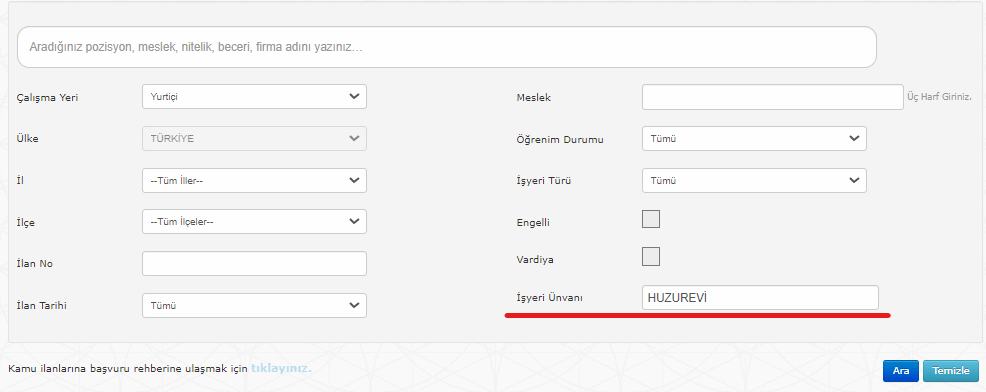Click the chevron arrow of İşyeri Türü

pyautogui.click(x=854, y=180)
